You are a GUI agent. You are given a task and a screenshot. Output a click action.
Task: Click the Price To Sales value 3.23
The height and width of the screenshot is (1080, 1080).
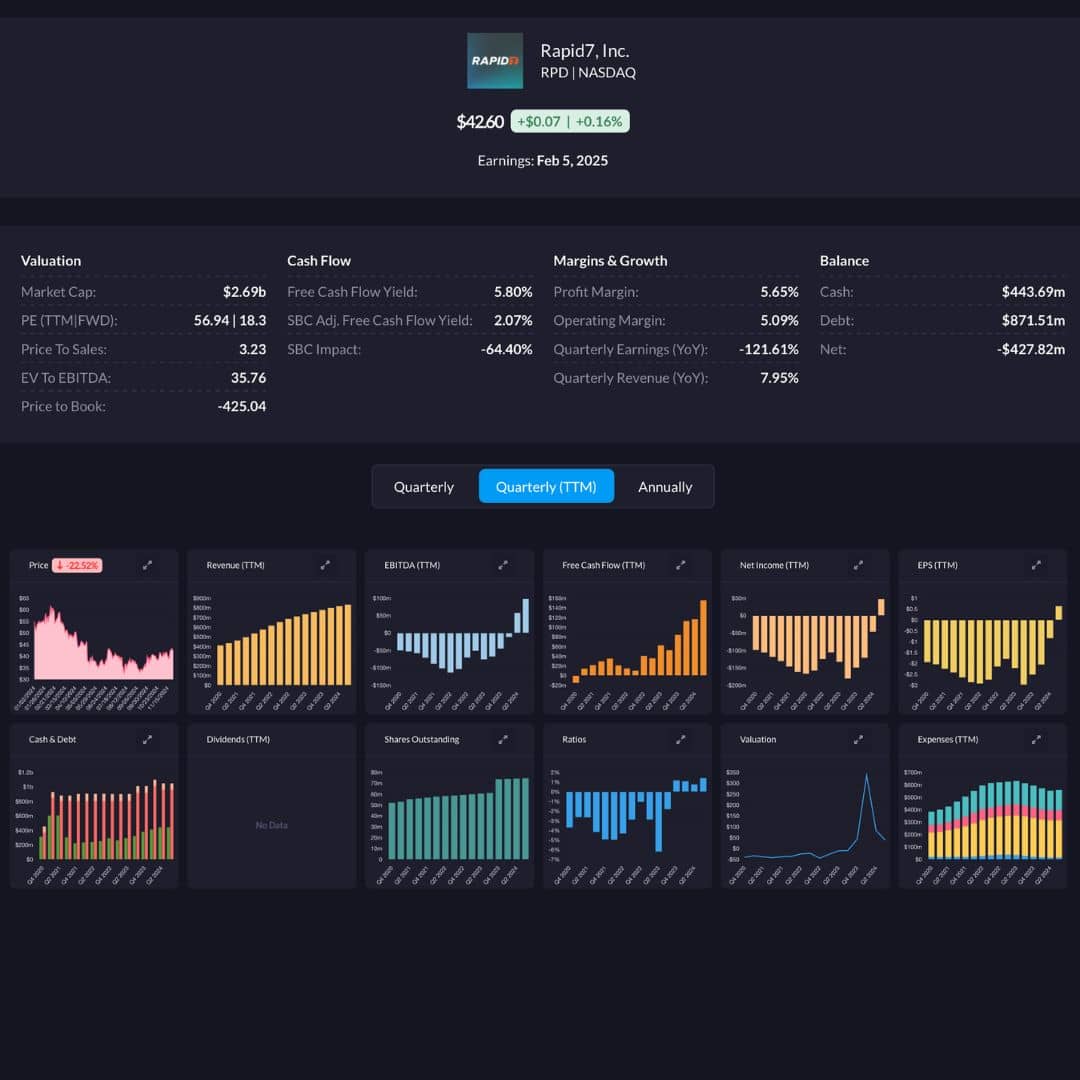pyautogui.click(x=253, y=349)
